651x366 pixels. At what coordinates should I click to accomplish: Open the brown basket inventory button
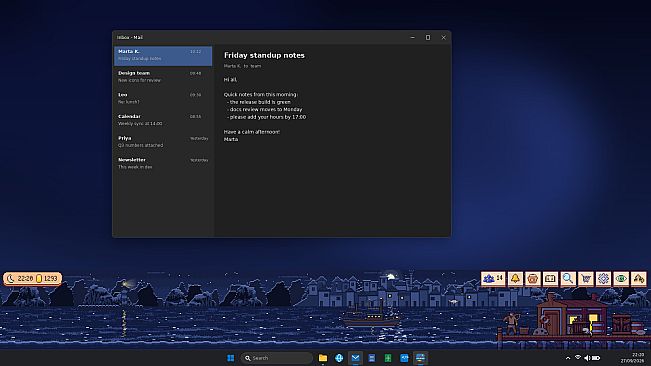(533, 278)
